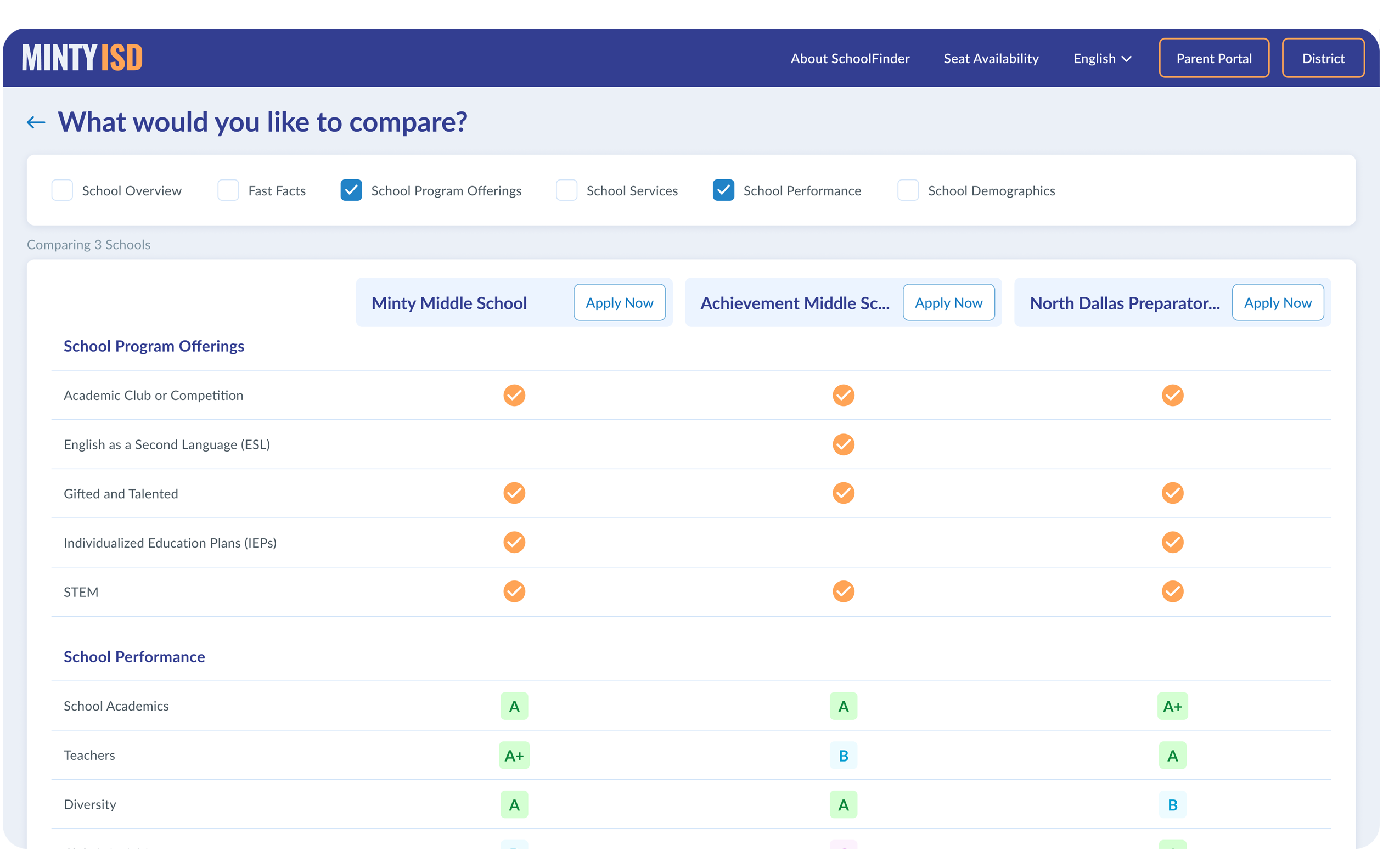The height and width of the screenshot is (868, 1383).
Task: Open About SchoolFinder menu item
Action: [850, 59]
